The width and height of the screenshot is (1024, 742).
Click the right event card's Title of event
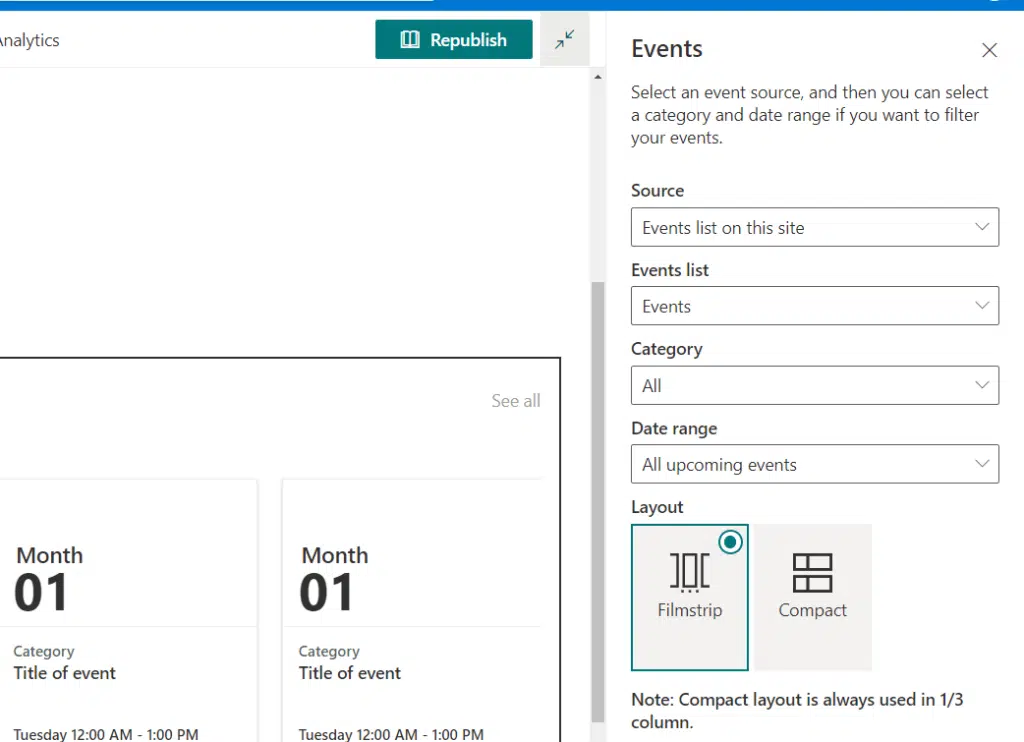point(349,673)
